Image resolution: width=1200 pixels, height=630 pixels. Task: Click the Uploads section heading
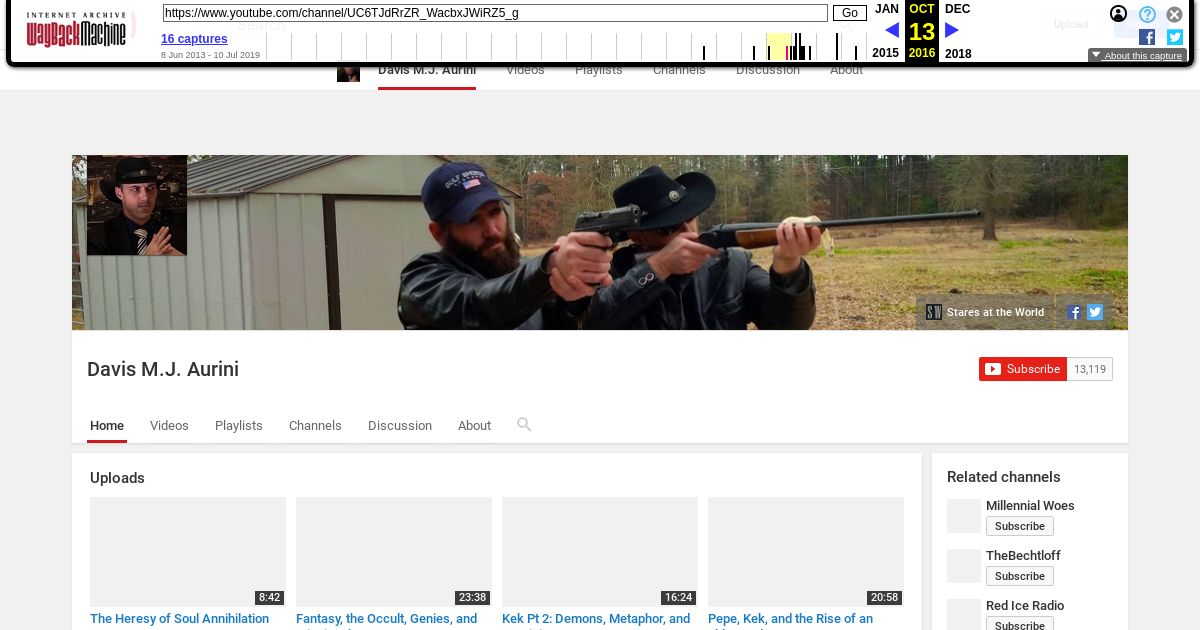coord(117,478)
